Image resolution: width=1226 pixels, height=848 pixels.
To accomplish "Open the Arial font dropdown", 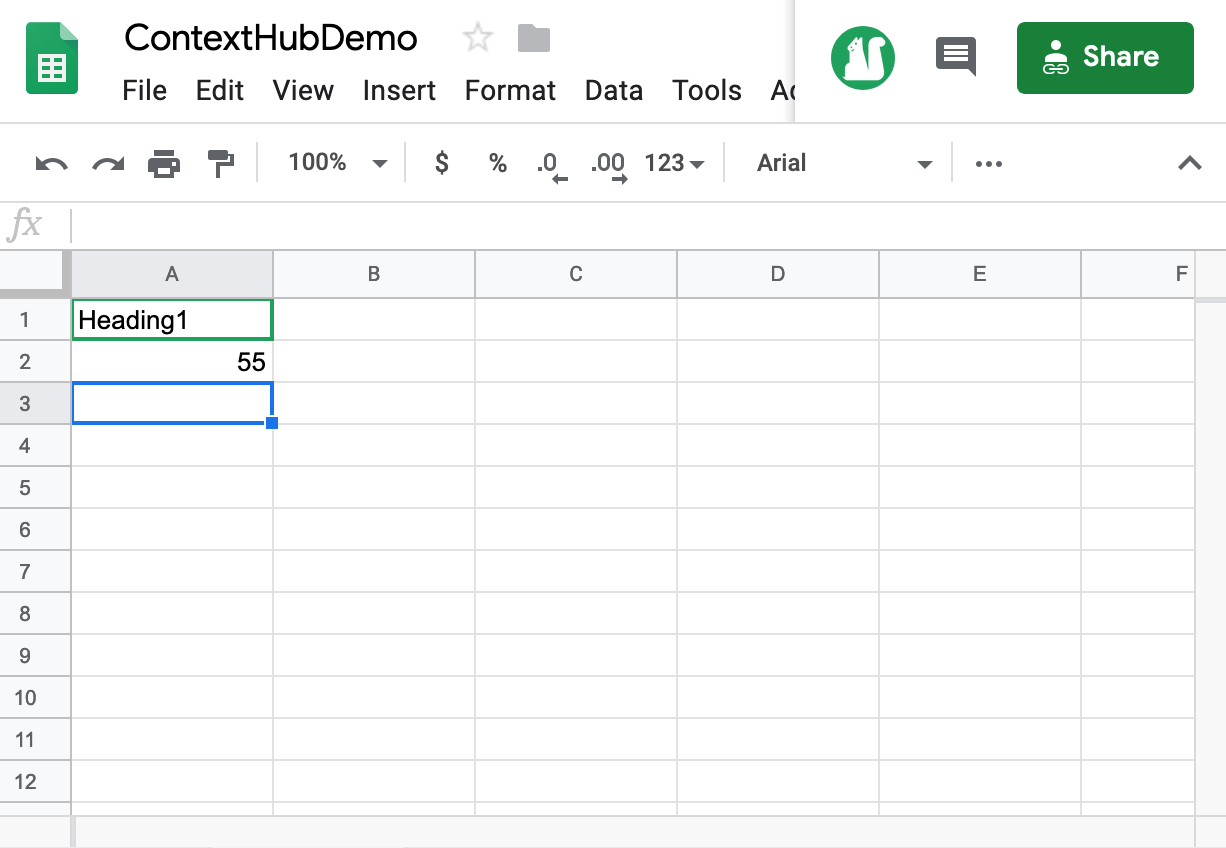I will pos(843,163).
